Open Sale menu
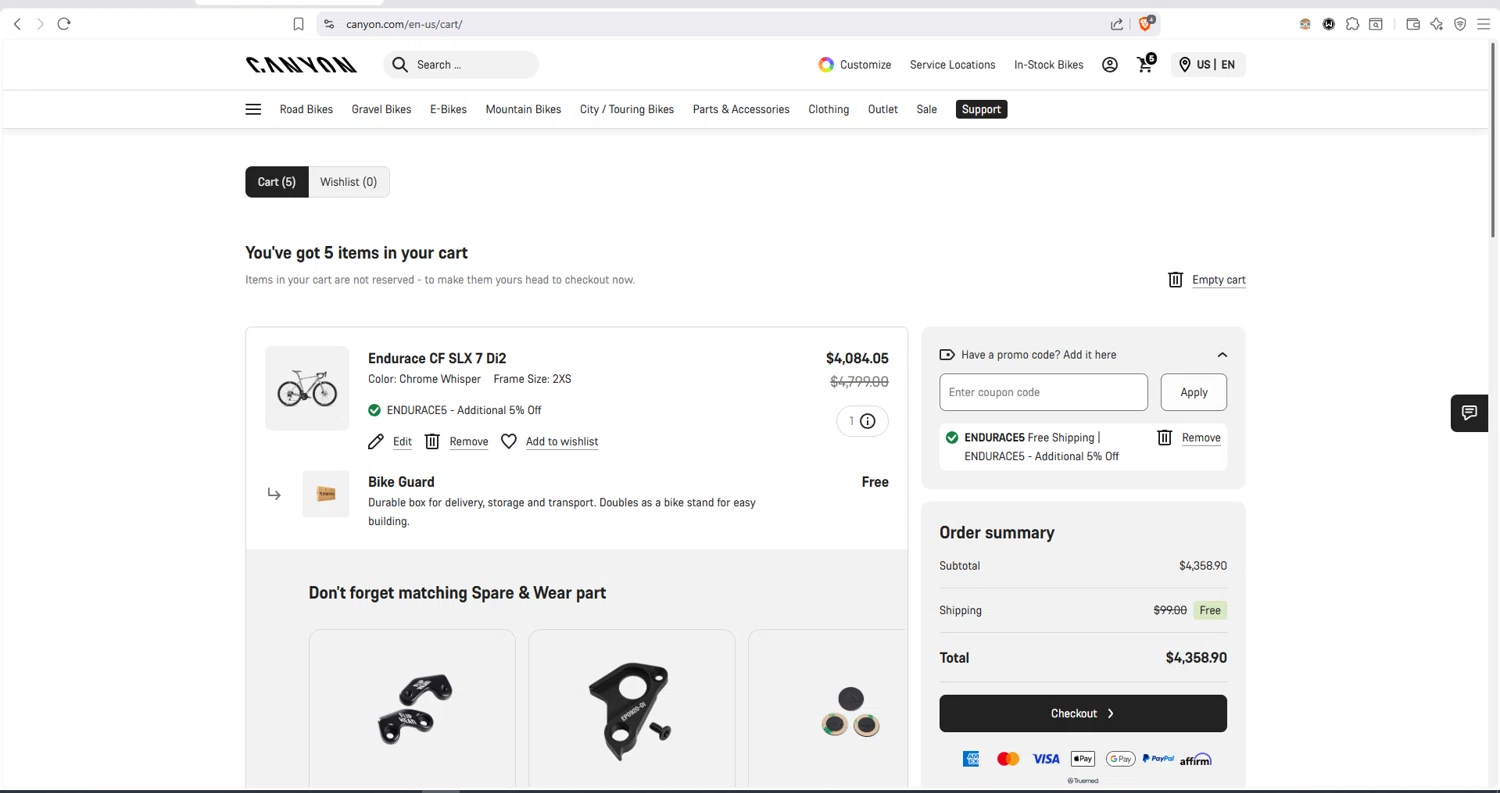Image resolution: width=1500 pixels, height=793 pixels. [x=927, y=109]
